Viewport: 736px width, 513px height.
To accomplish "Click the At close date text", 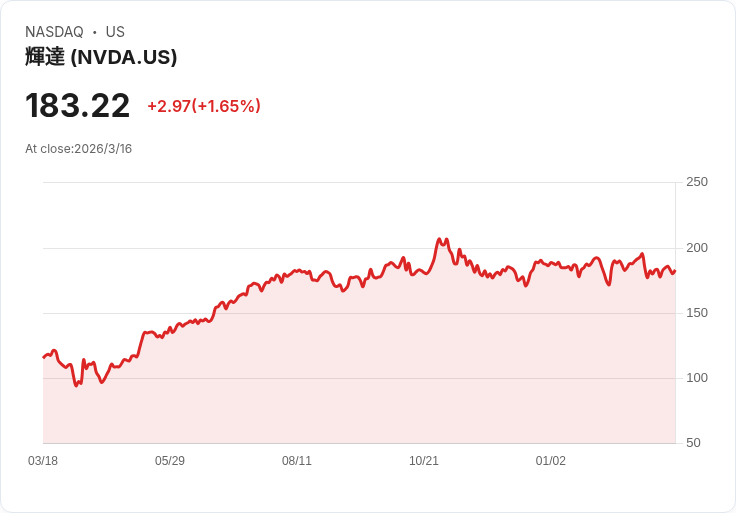I will (79, 149).
